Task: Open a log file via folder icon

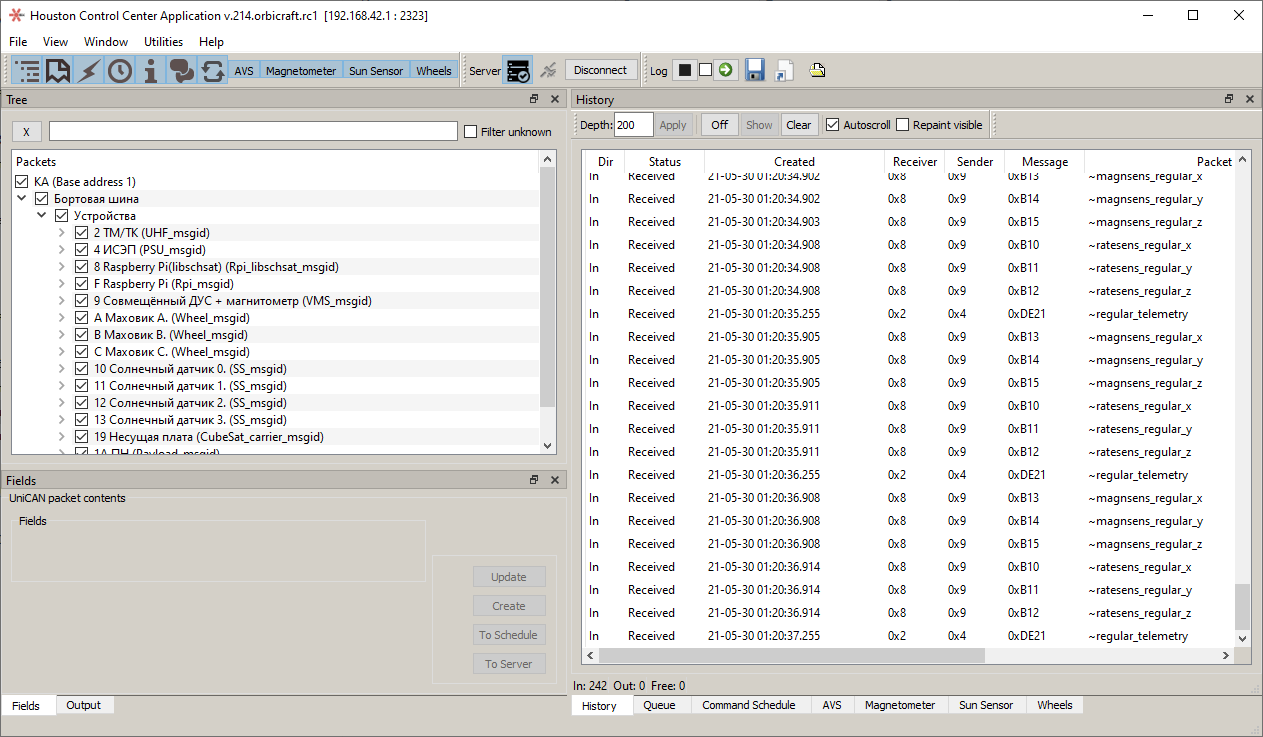Action: click(x=783, y=69)
